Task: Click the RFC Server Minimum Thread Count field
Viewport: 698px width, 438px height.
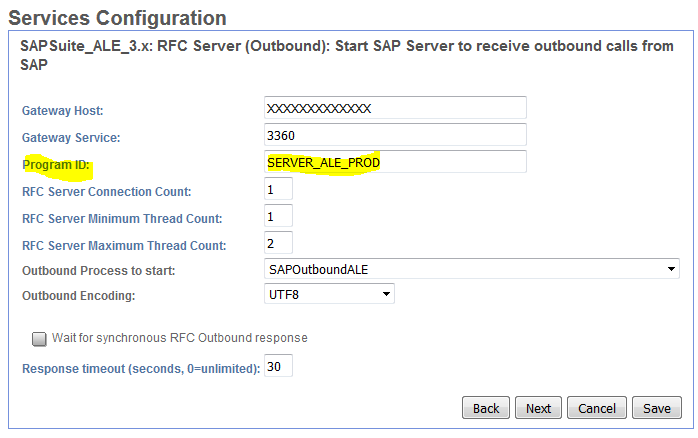Action: pyautogui.click(x=278, y=216)
